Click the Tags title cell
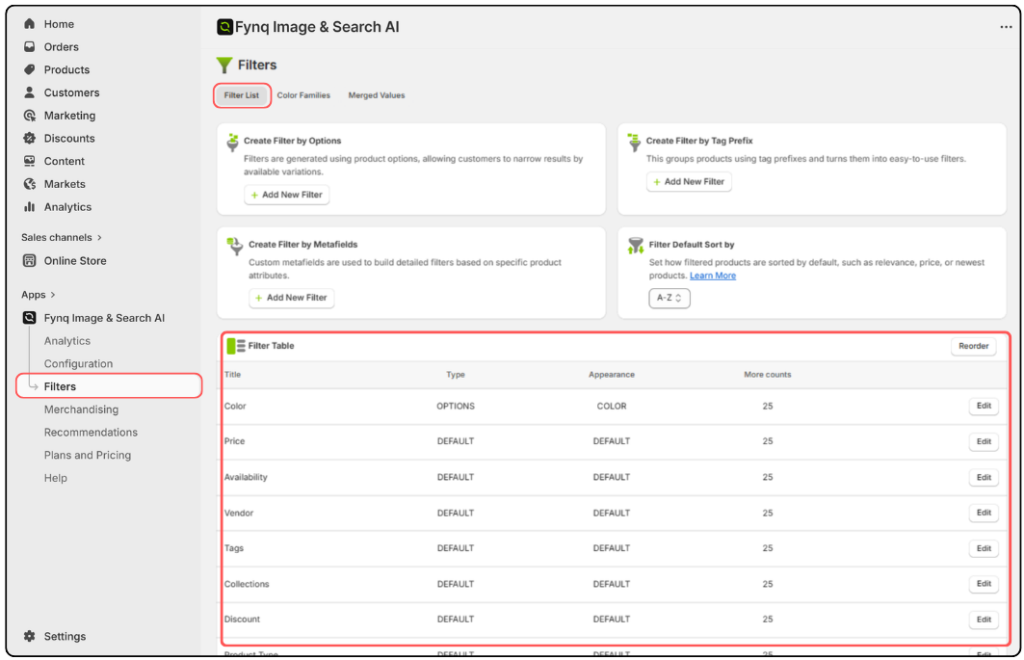The width and height of the screenshot is (1024, 660). [234, 548]
